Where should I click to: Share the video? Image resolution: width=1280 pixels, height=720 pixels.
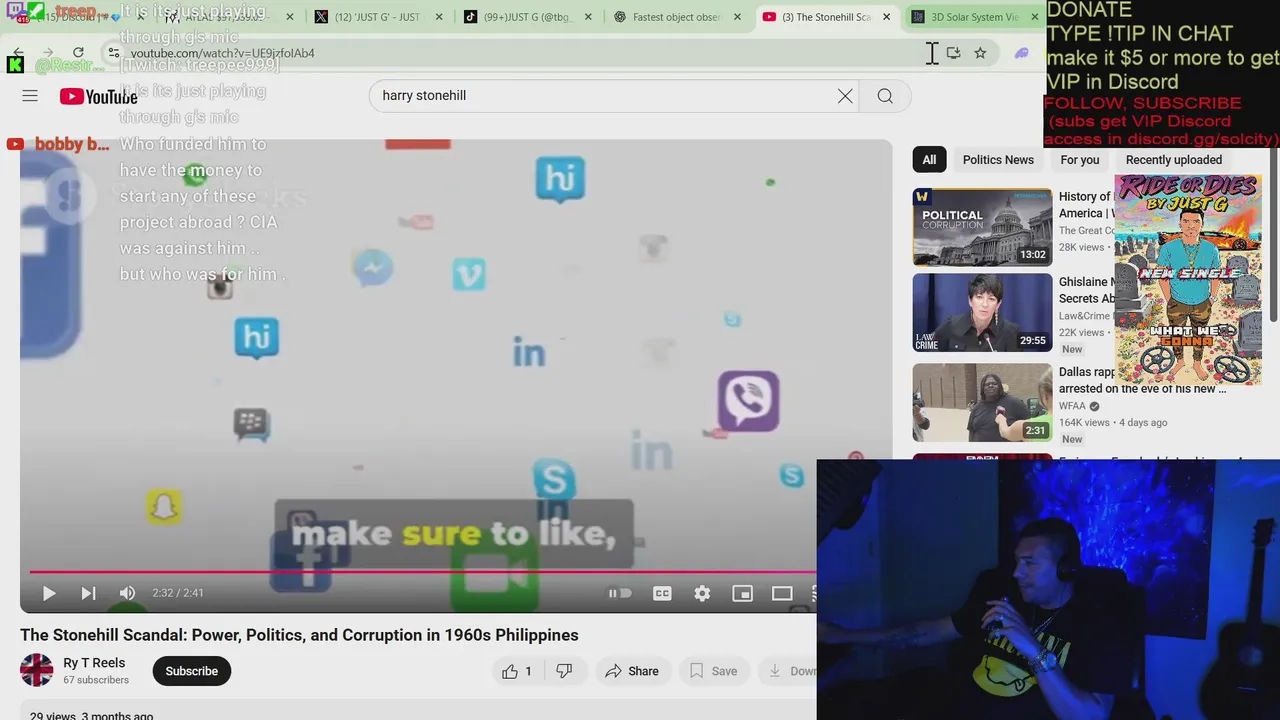[x=632, y=671]
